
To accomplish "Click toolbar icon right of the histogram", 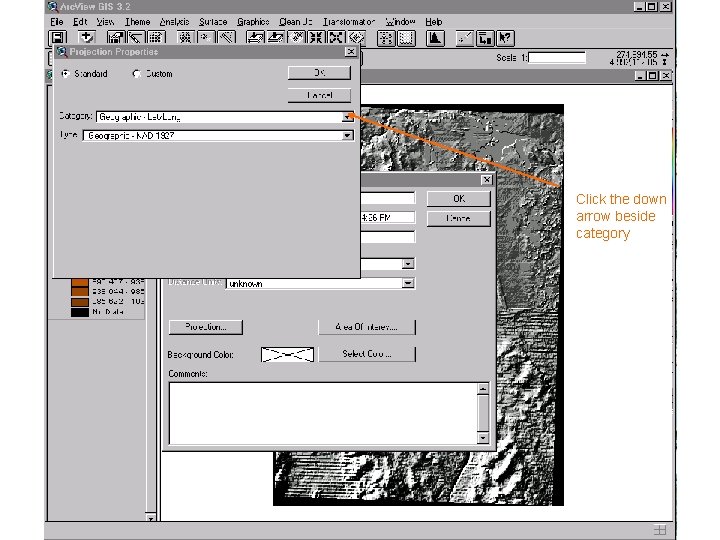I will [465, 38].
